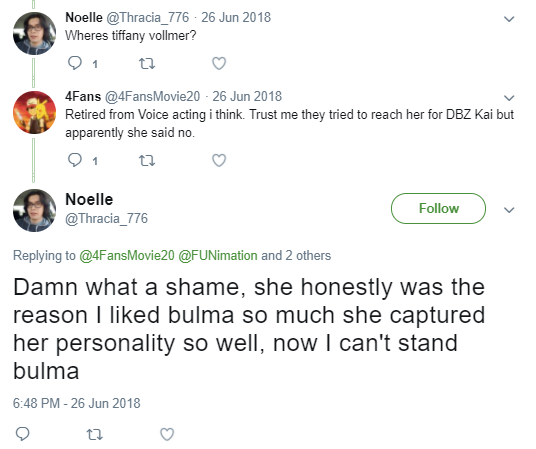Follow Noelle with the Follow button

coord(438,209)
